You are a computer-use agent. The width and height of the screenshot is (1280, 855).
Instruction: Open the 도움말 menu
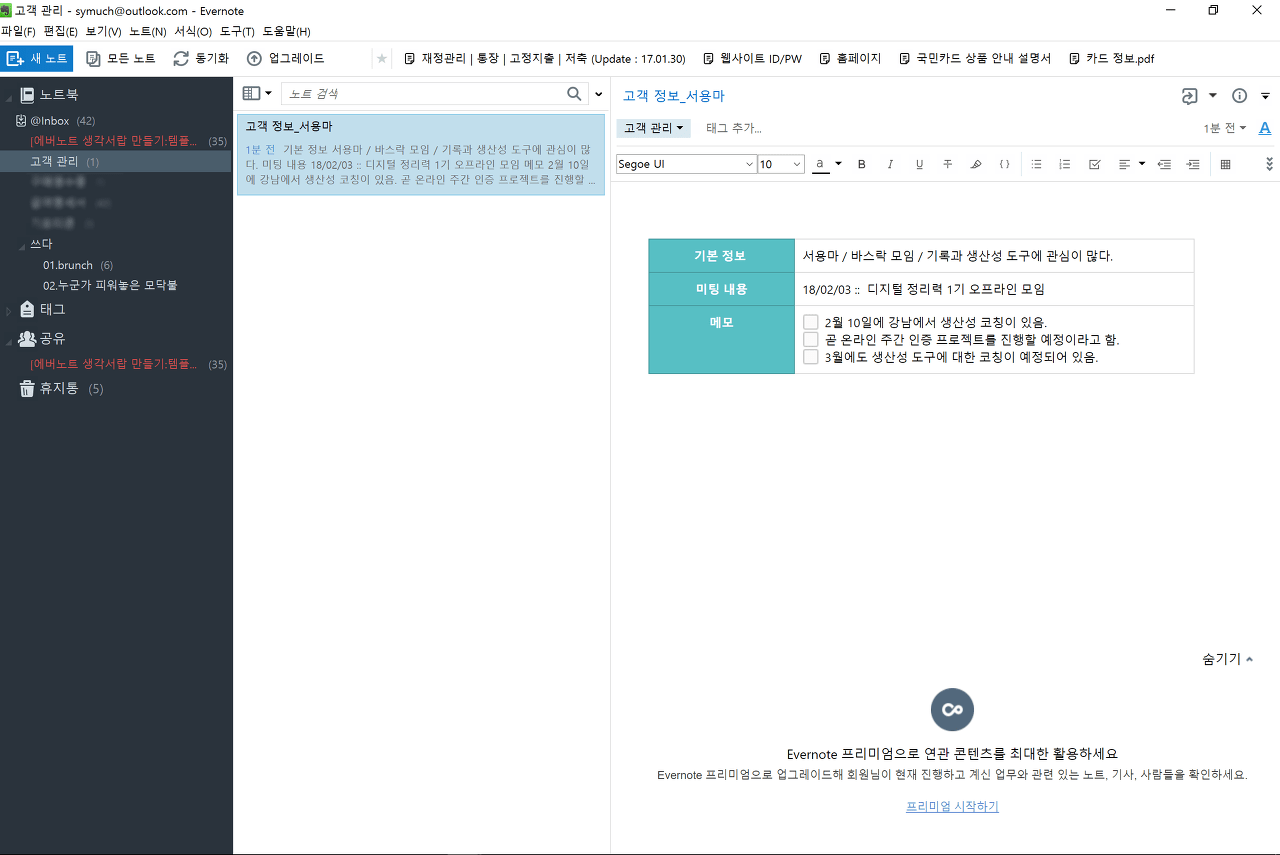(286, 31)
